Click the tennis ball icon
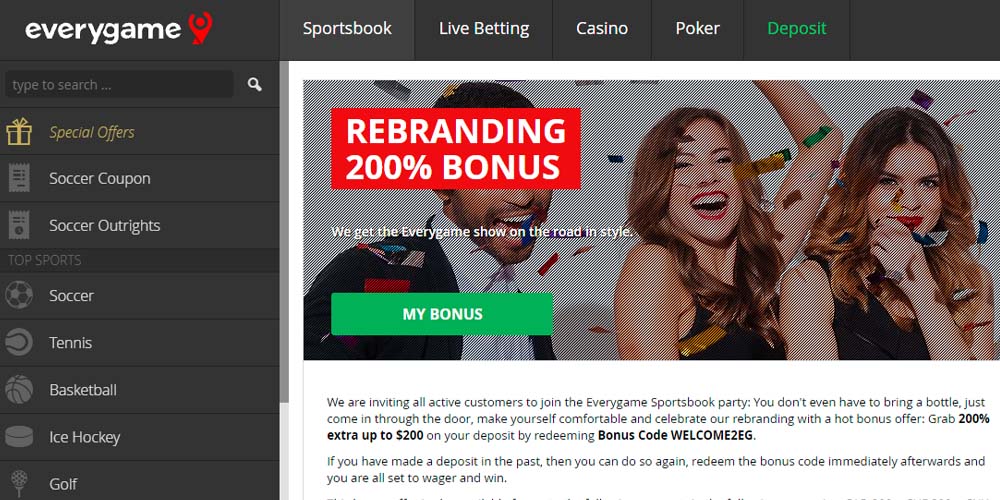This screenshot has width=1000, height=500. point(19,342)
